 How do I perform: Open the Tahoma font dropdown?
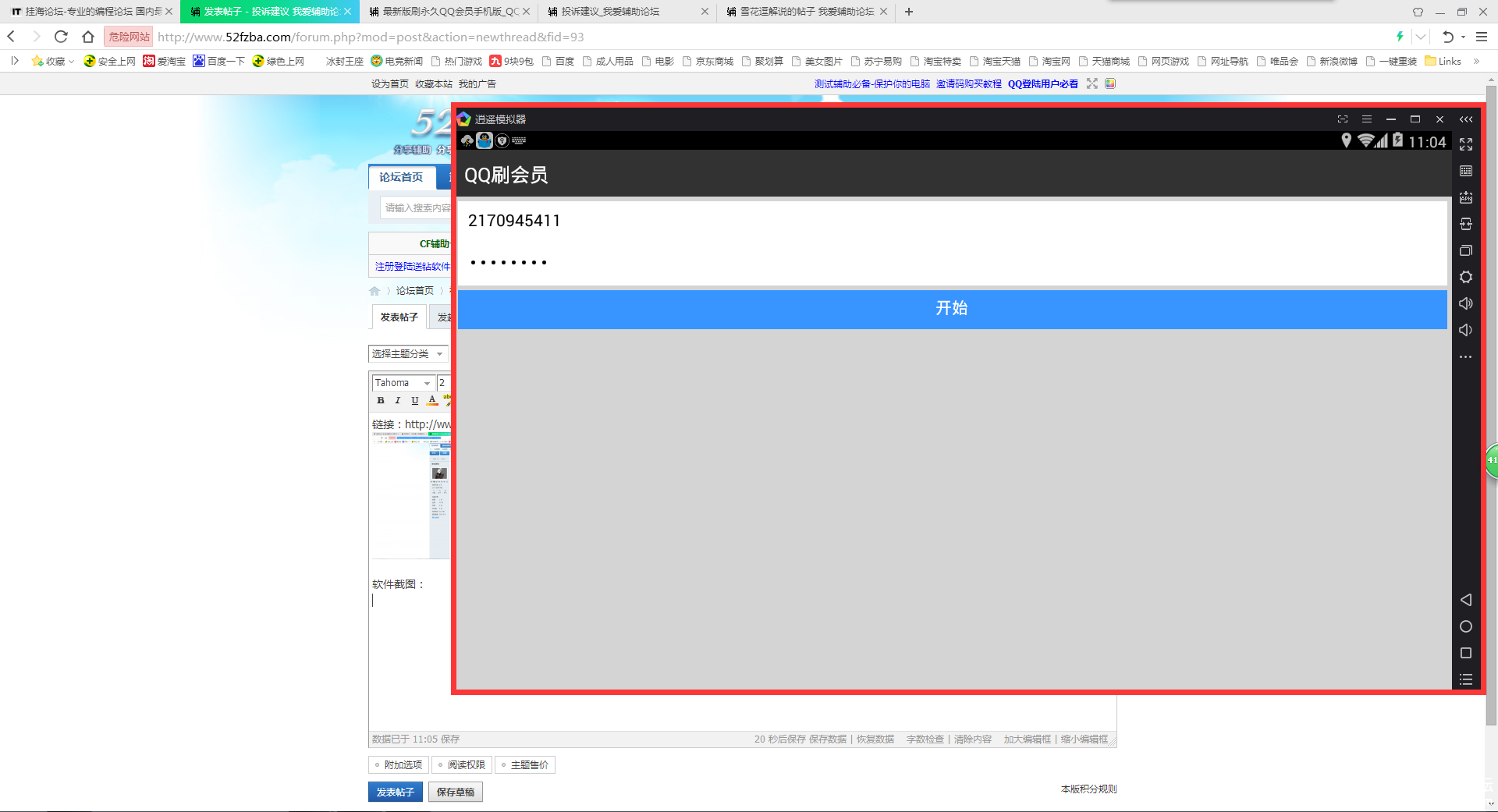pos(403,383)
